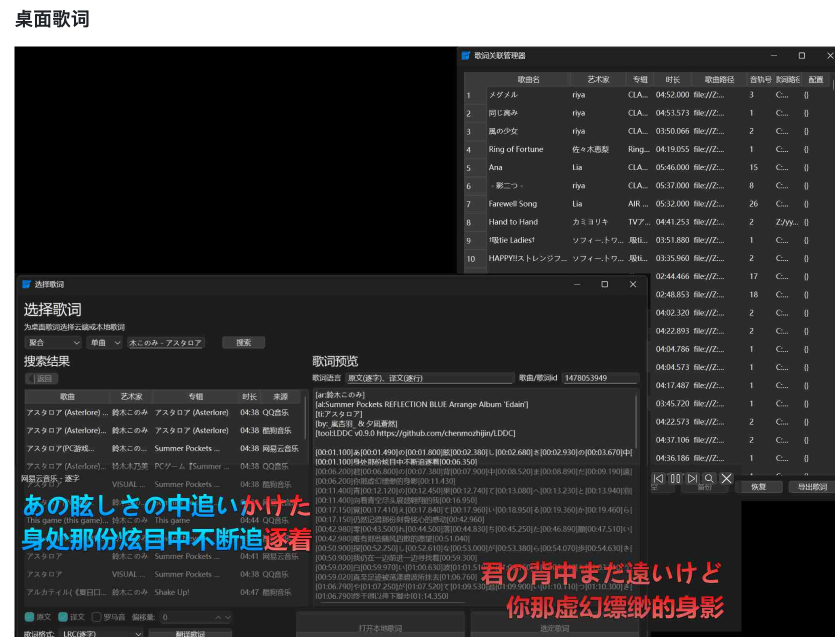The image size is (835, 637).
Task: Maximize the 歌词关联管理器 window
Action: 801,56
